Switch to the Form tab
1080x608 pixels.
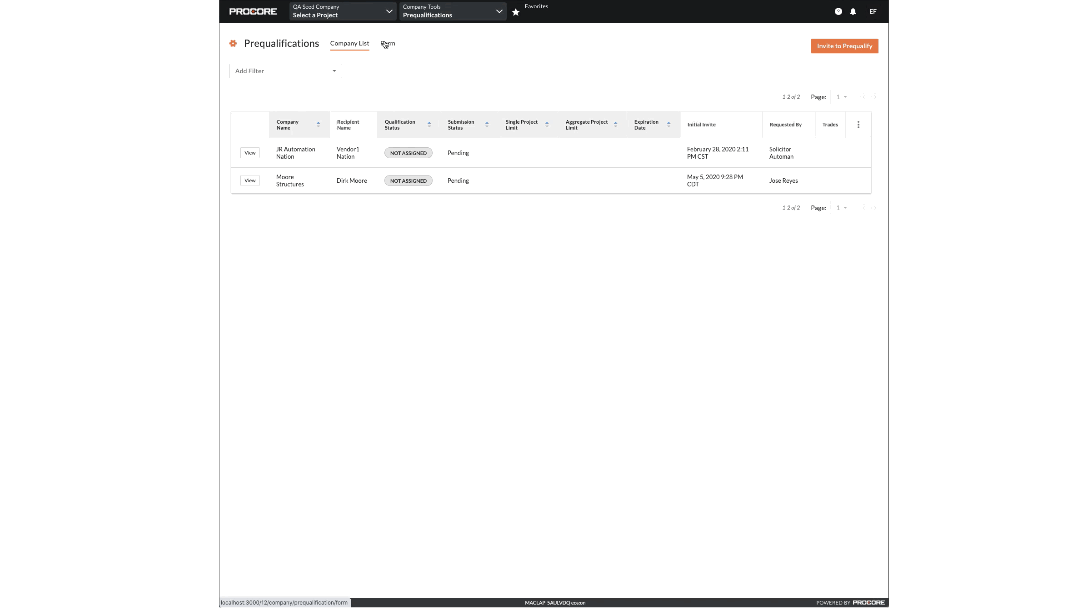pyautogui.click(x=388, y=44)
